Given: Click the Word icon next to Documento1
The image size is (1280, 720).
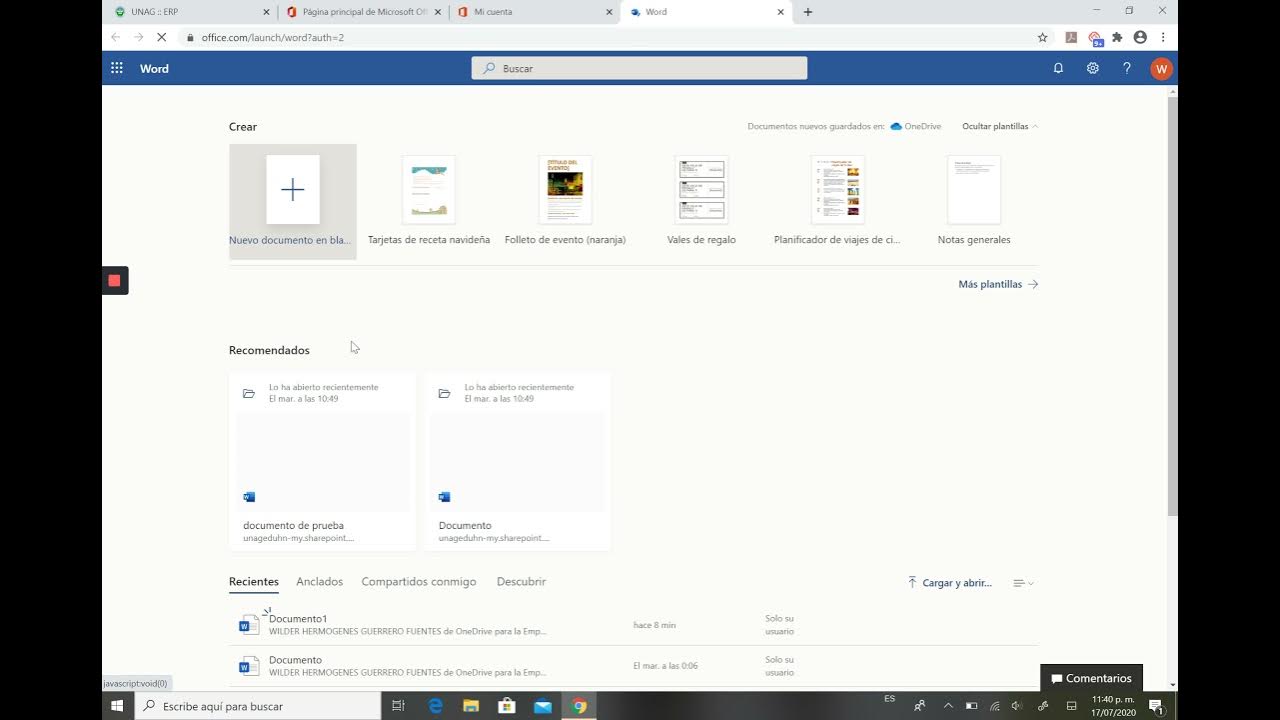Looking at the screenshot, I should (x=248, y=625).
